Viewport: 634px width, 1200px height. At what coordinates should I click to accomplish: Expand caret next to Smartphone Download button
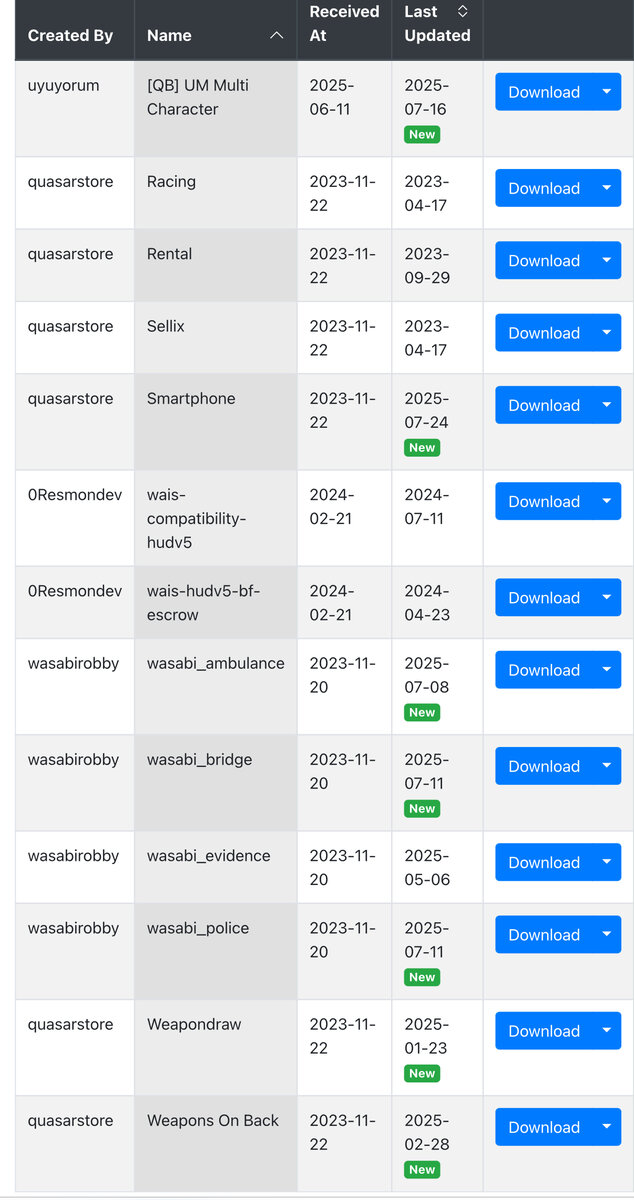[606, 405]
